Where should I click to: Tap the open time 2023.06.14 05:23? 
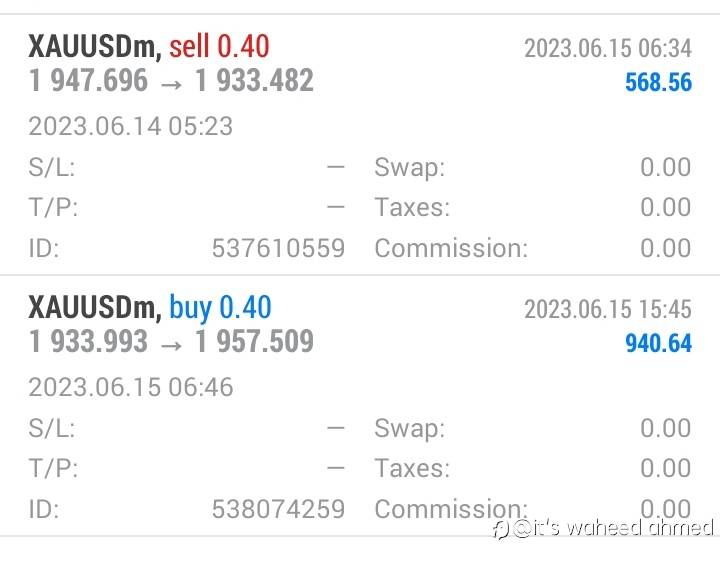point(130,126)
